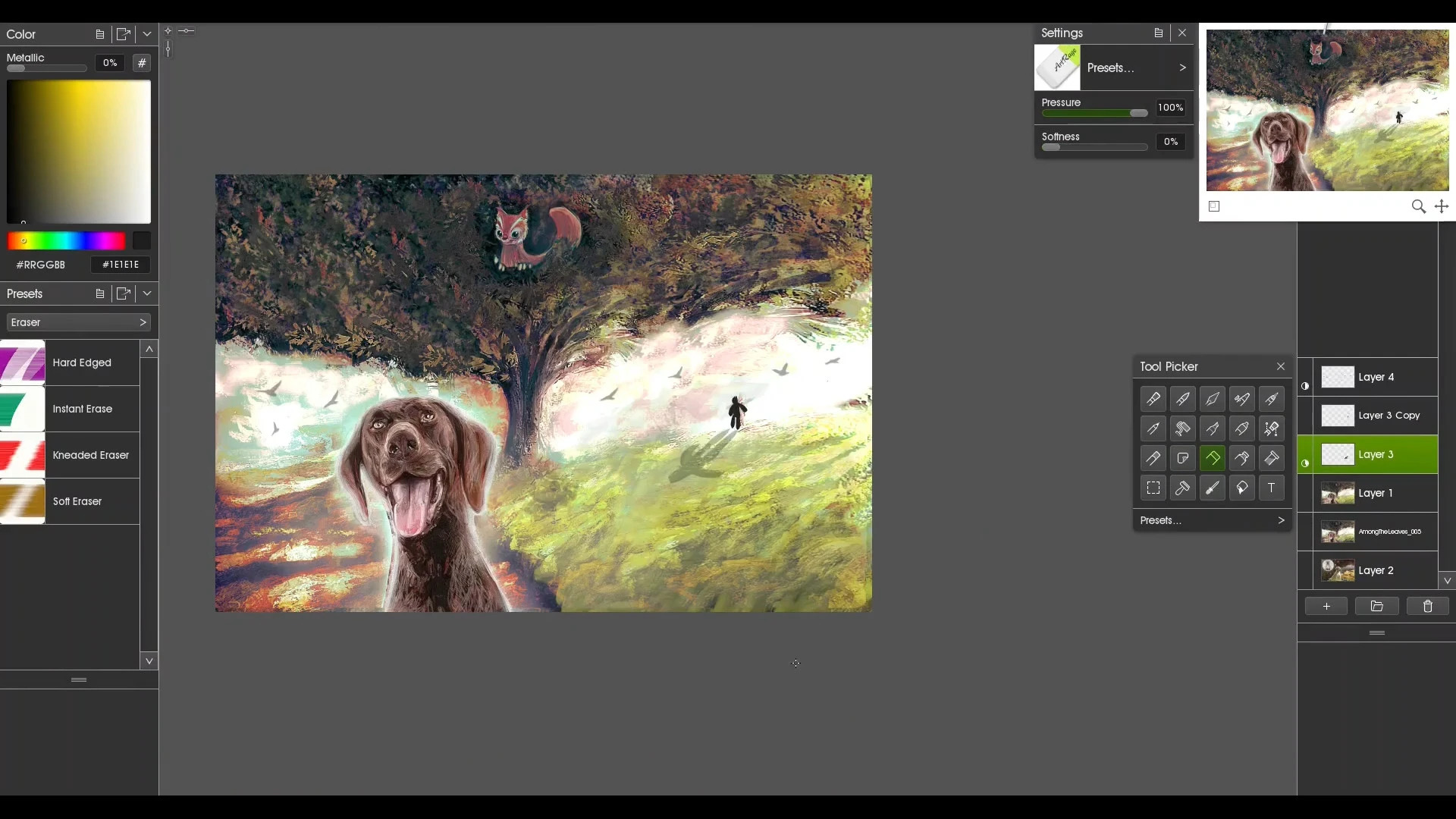Expand the Eraser preset category list
The height and width of the screenshot is (819, 1456).
[x=78, y=322]
